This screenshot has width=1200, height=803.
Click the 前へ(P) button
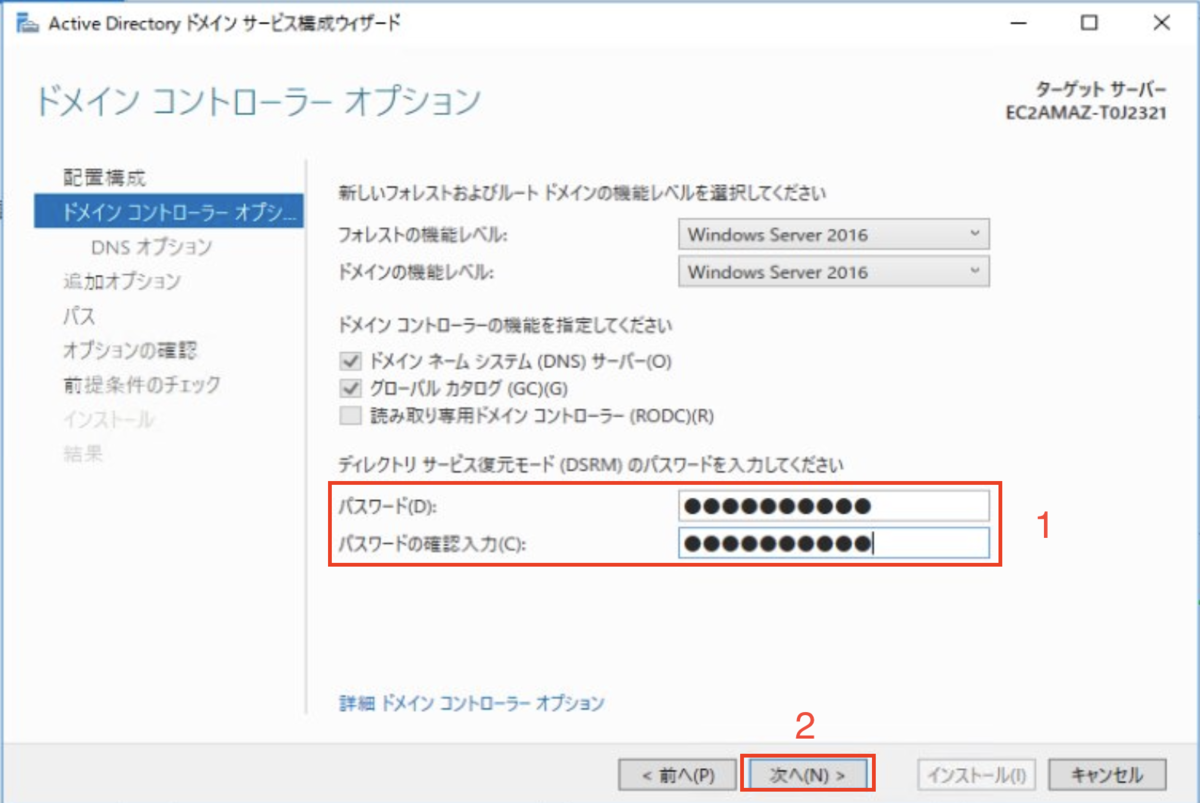tap(679, 774)
